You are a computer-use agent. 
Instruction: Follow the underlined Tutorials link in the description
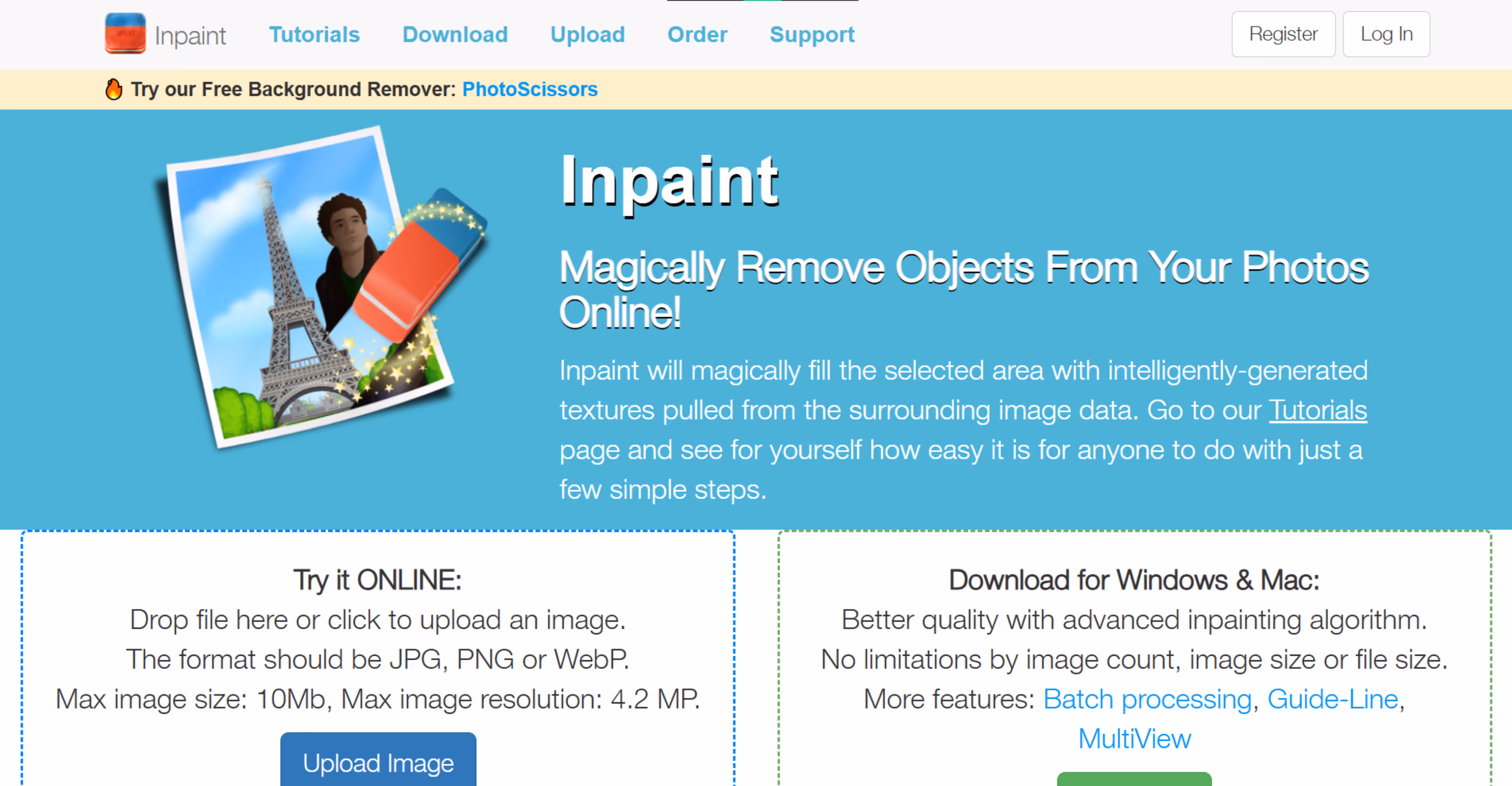tap(1318, 410)
